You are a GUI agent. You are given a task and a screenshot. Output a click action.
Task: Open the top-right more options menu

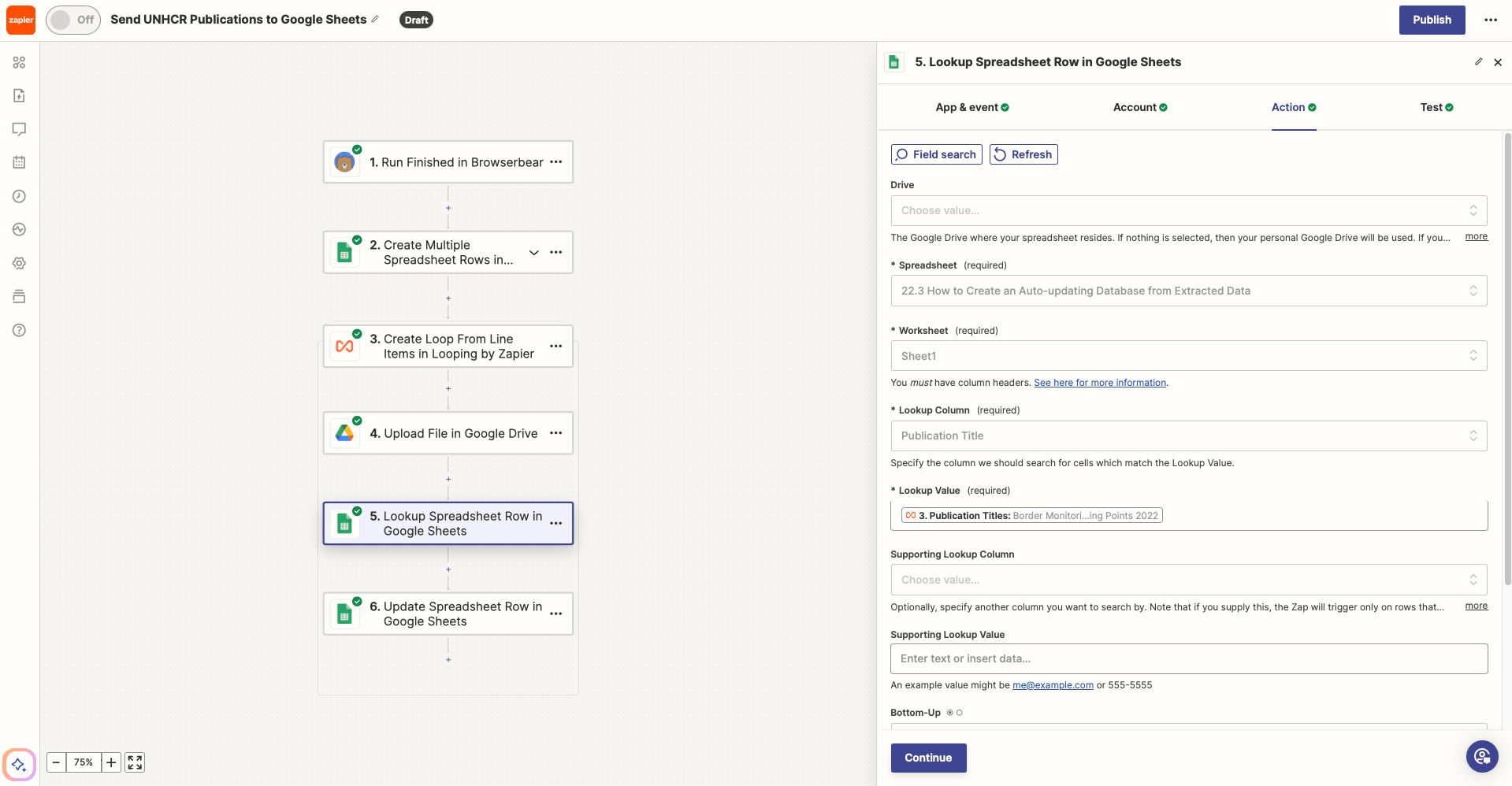(x=1491, y=20)
